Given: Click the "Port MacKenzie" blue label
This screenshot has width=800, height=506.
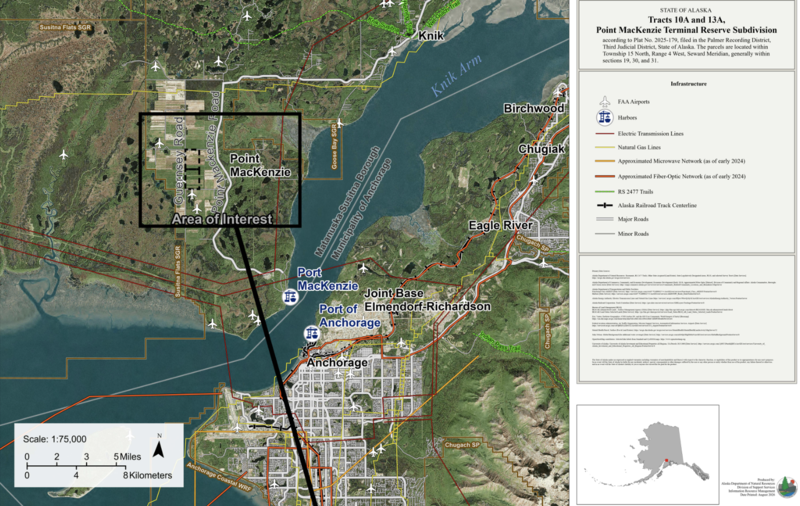Looking at the screenshot, I should tap(328, 279).
